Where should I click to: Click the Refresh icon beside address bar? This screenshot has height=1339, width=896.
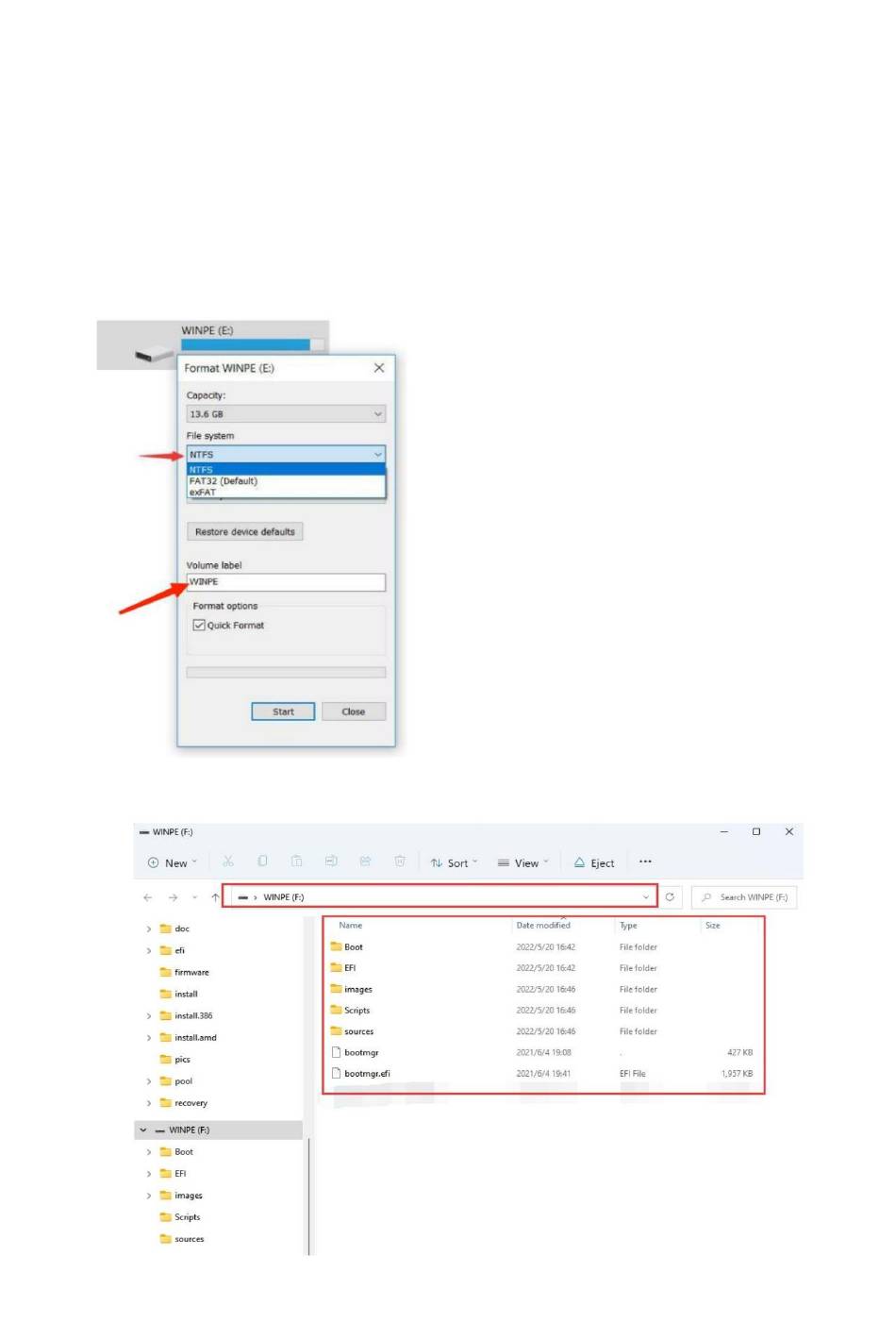point(670,897)
